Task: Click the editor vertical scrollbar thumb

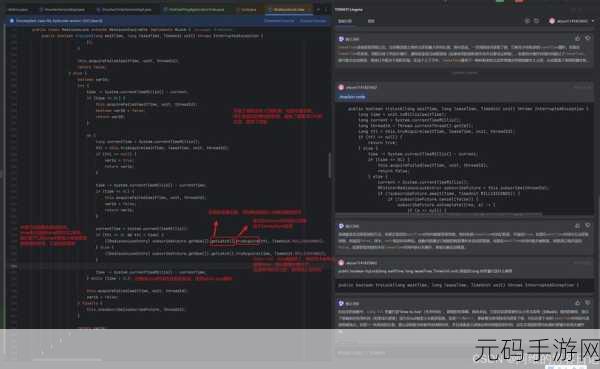Action: click(x=329, y=165)
